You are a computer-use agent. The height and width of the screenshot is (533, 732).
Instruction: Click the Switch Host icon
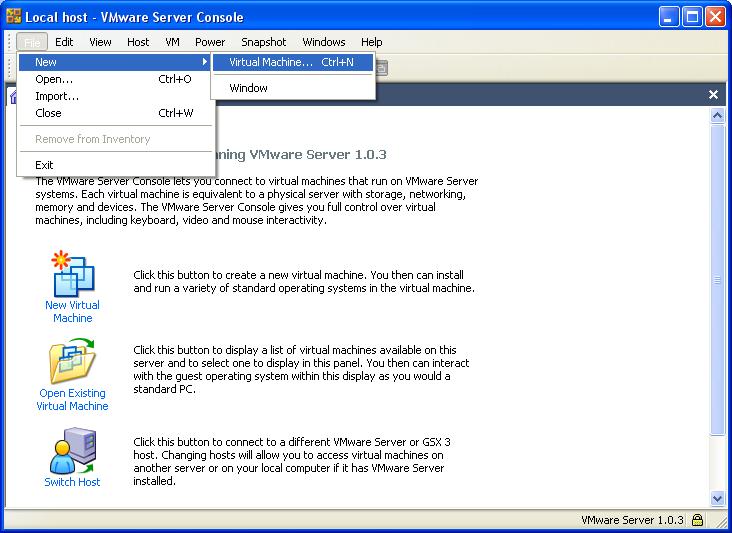tap(72, 450)
